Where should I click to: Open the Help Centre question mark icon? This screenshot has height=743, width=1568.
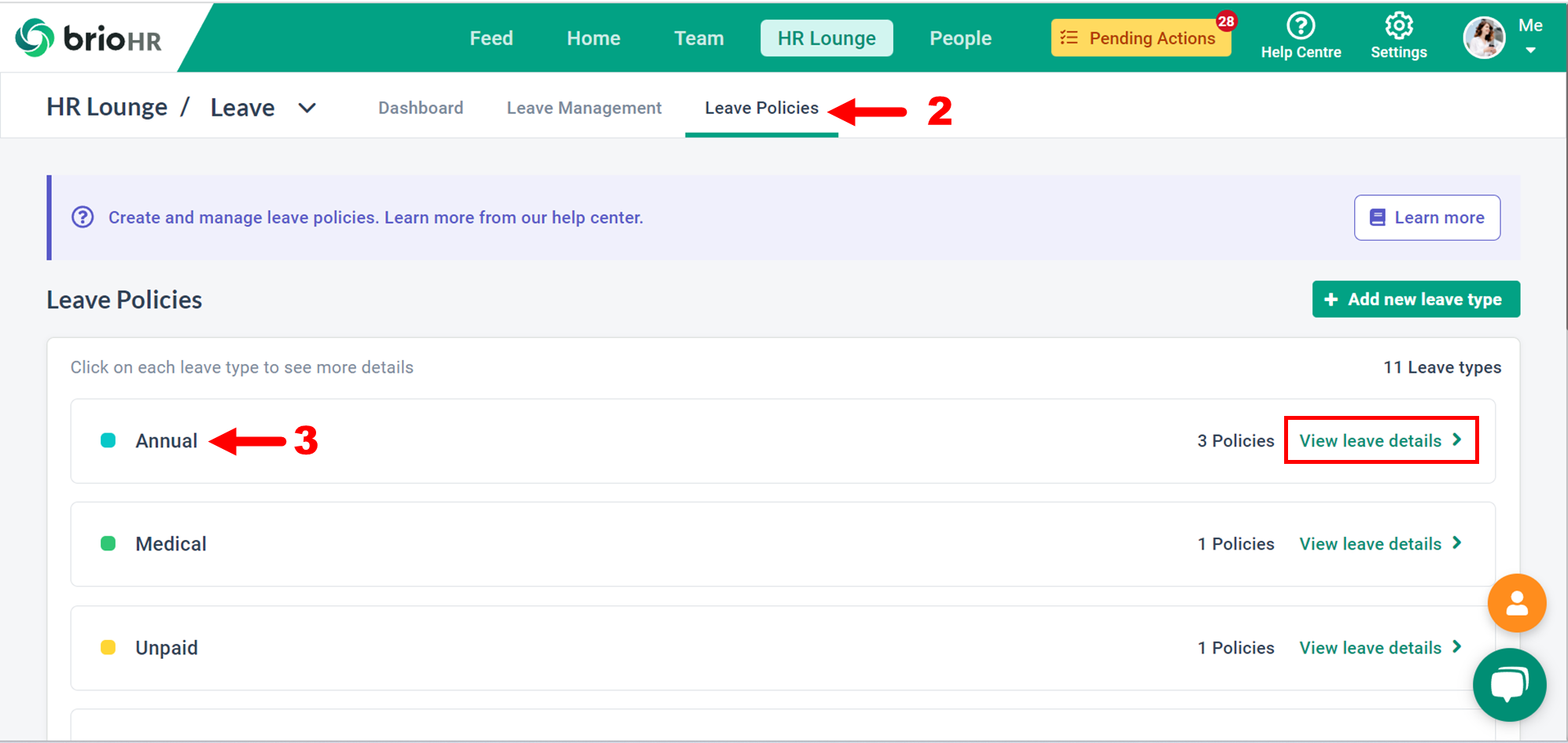click(1301, 26)
